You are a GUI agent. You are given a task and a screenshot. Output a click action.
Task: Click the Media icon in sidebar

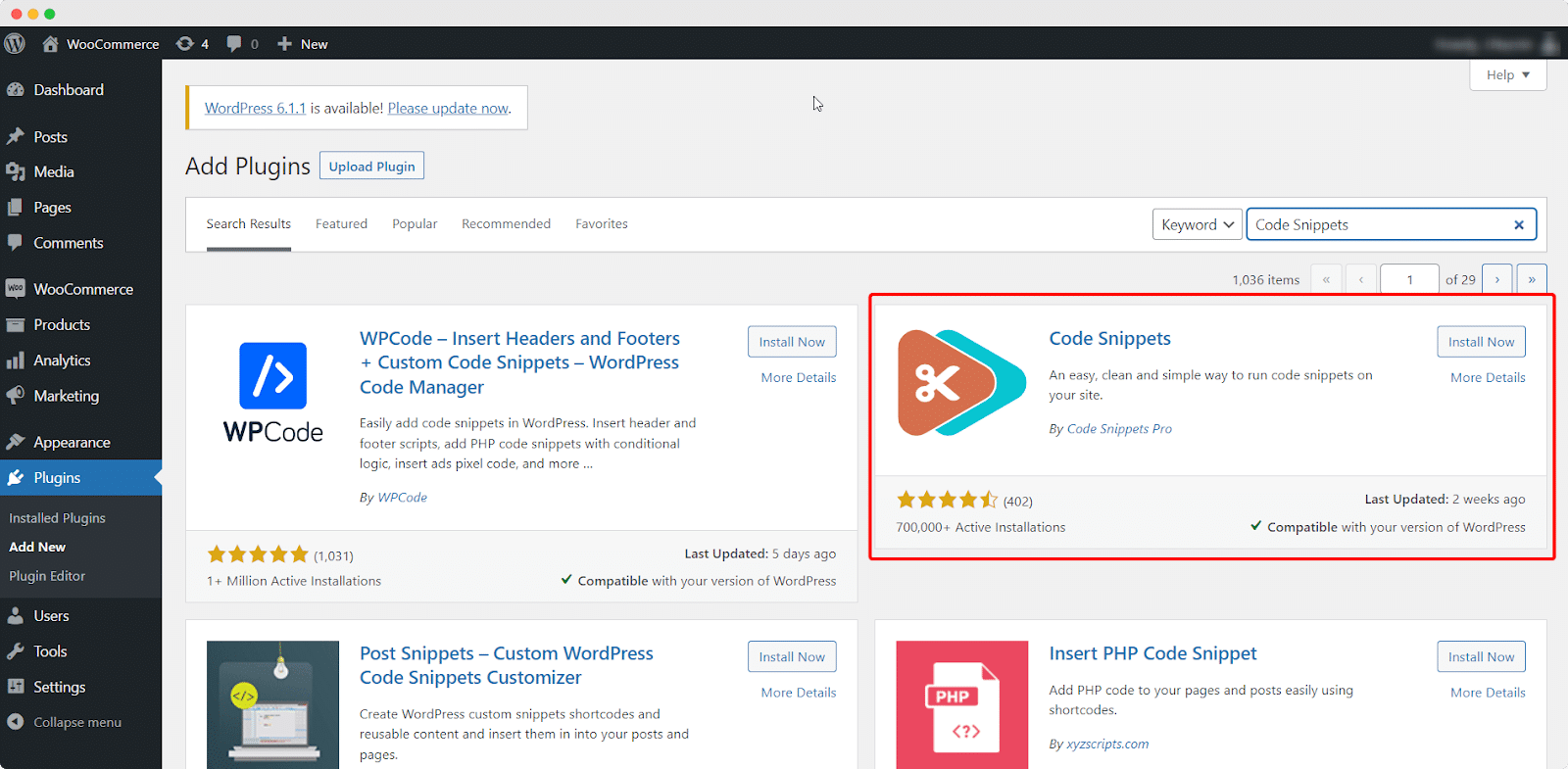click(x=15, y=171)
